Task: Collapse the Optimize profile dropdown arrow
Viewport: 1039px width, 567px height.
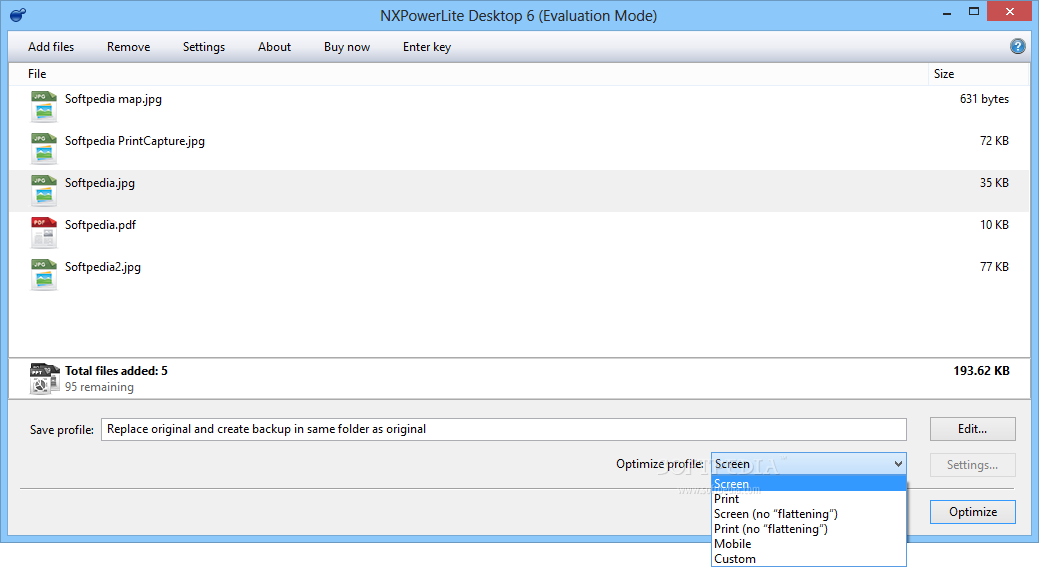Action: 898,464
